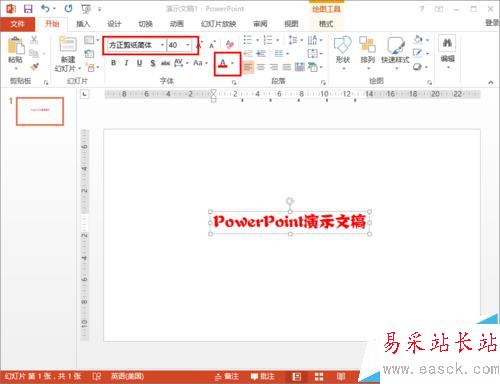Click the Slide Sorter view button

(319, 377)
